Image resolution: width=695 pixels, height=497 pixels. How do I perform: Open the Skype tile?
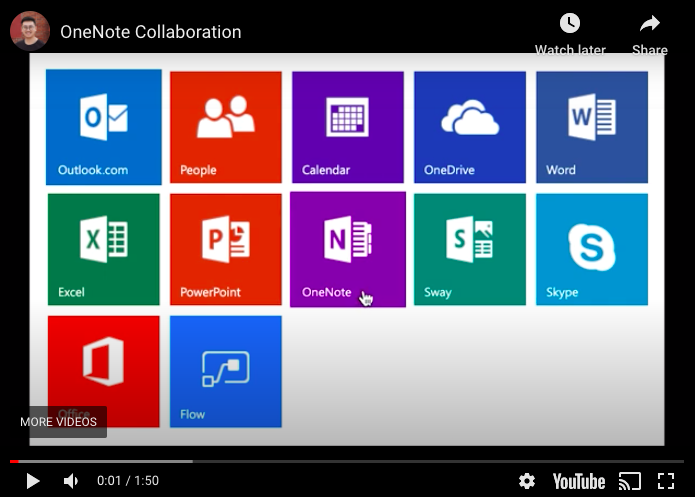click(x=592, y=249)
